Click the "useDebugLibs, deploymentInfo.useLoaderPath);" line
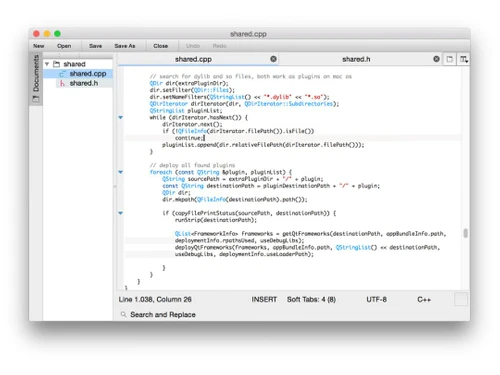The height and width of the screenshot is (375, 500). tap(244, 254)
